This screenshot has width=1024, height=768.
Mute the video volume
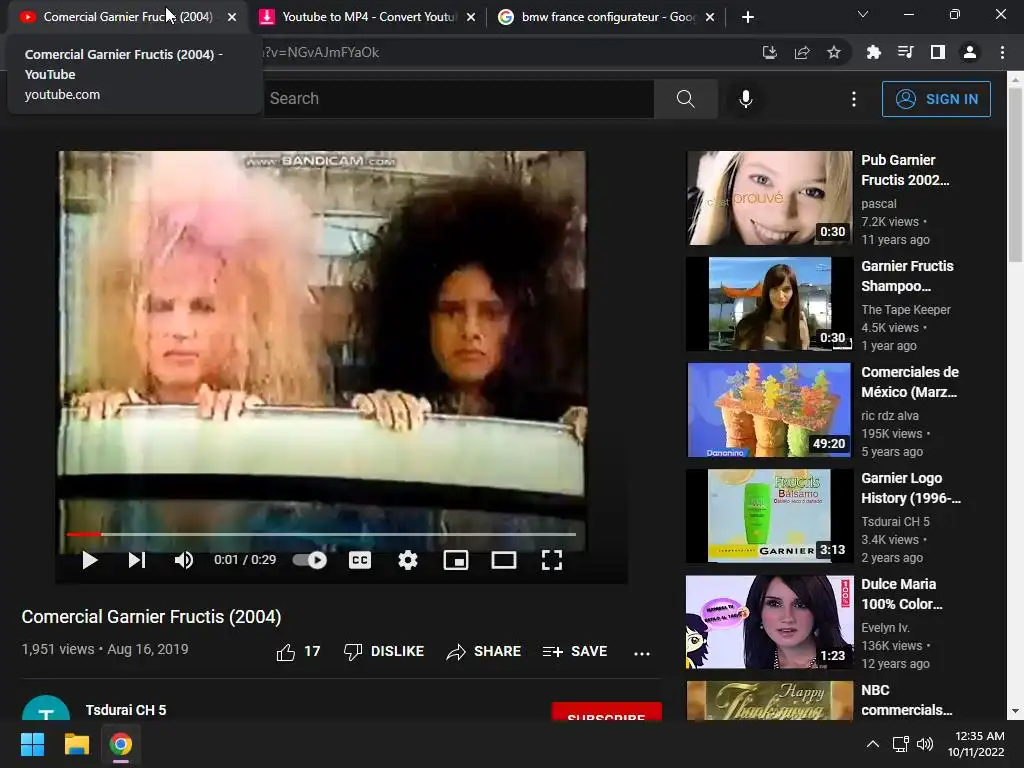[184, 560]
